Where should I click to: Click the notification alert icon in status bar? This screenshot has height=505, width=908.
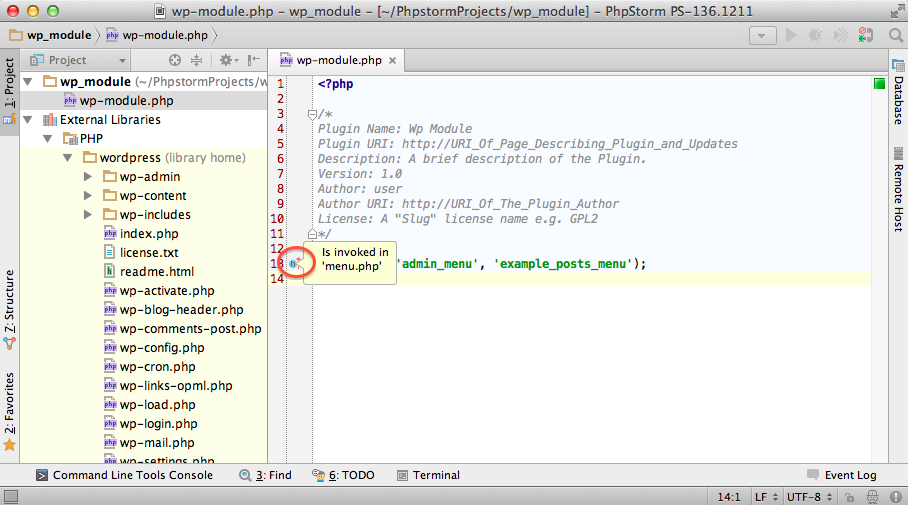895,497
